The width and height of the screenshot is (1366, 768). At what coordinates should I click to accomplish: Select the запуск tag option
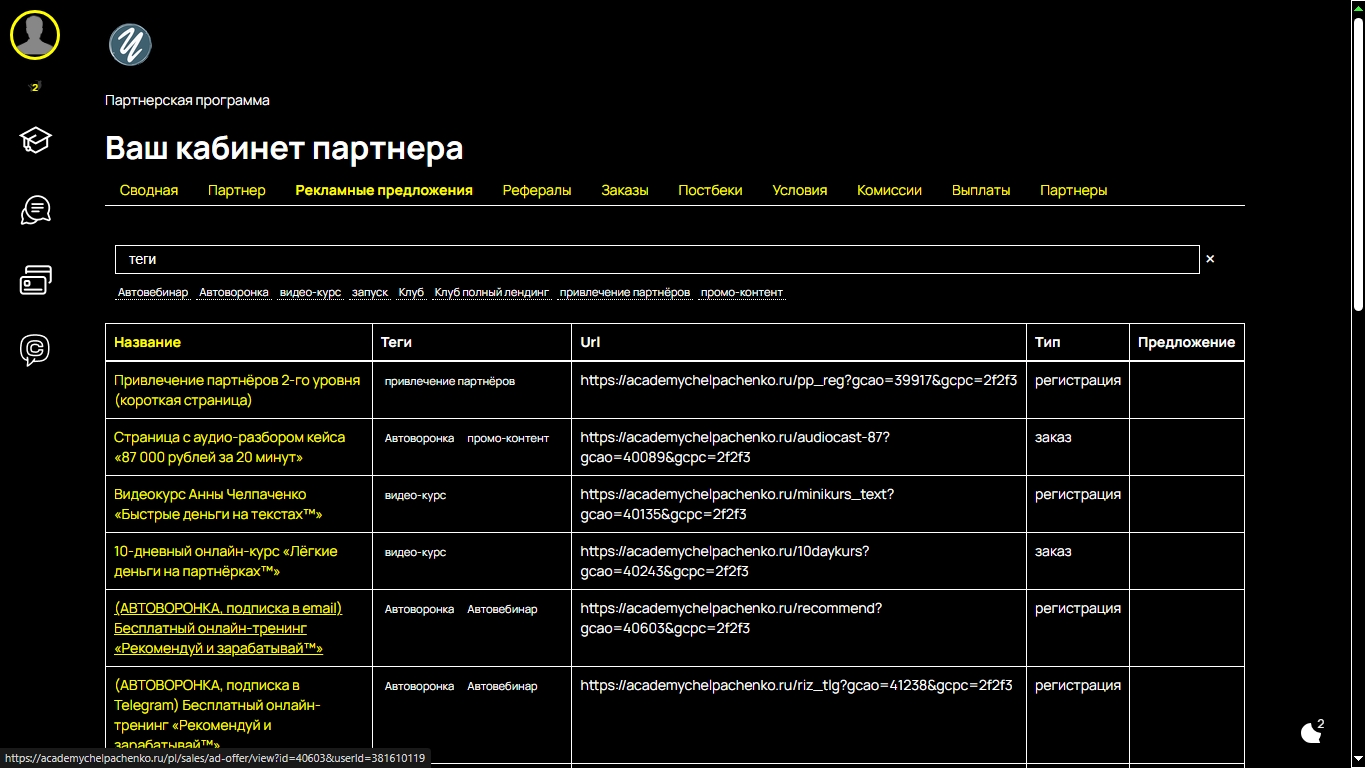point(368,291)
